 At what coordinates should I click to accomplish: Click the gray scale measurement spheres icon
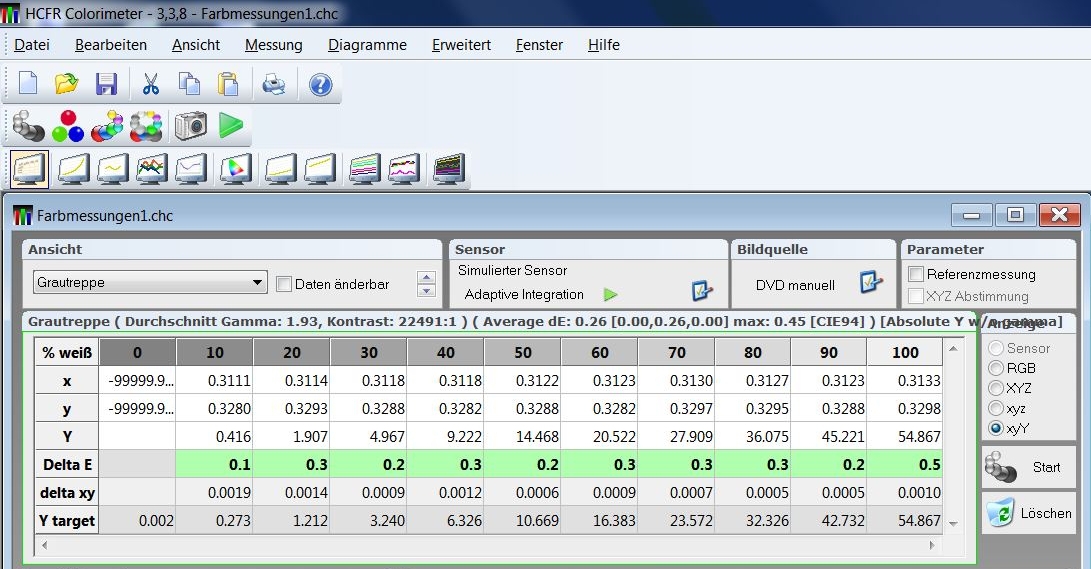pyautogui.click(x=28, y=126)
